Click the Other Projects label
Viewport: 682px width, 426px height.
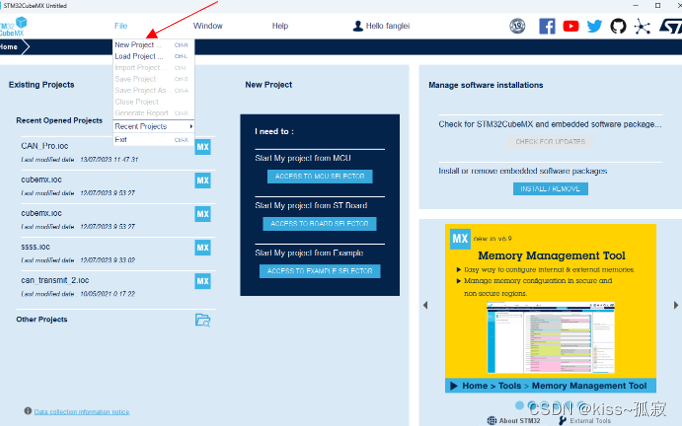42,319
